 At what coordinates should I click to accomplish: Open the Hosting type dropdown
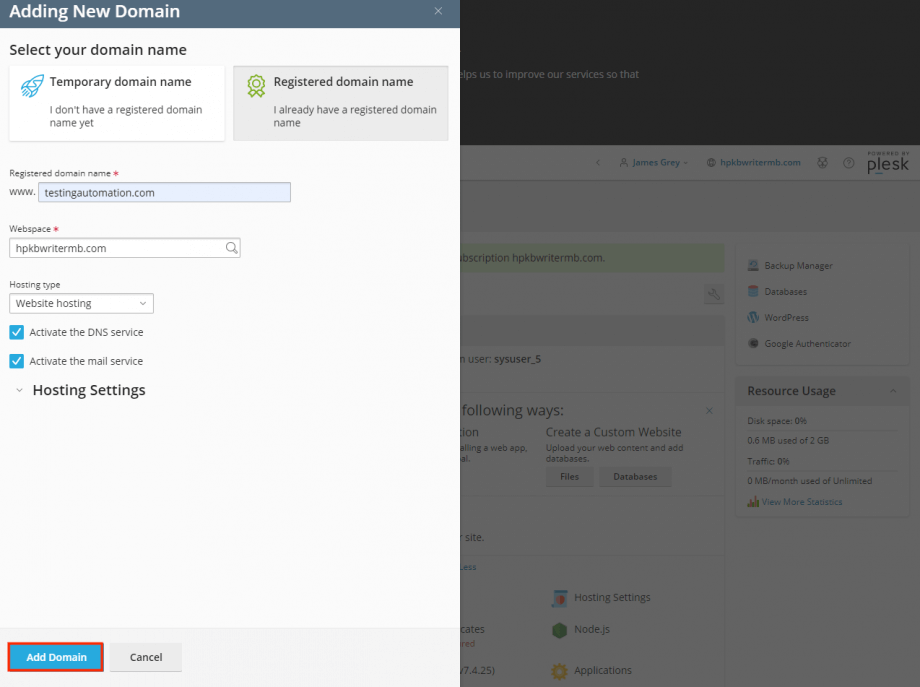coord(80,303)
